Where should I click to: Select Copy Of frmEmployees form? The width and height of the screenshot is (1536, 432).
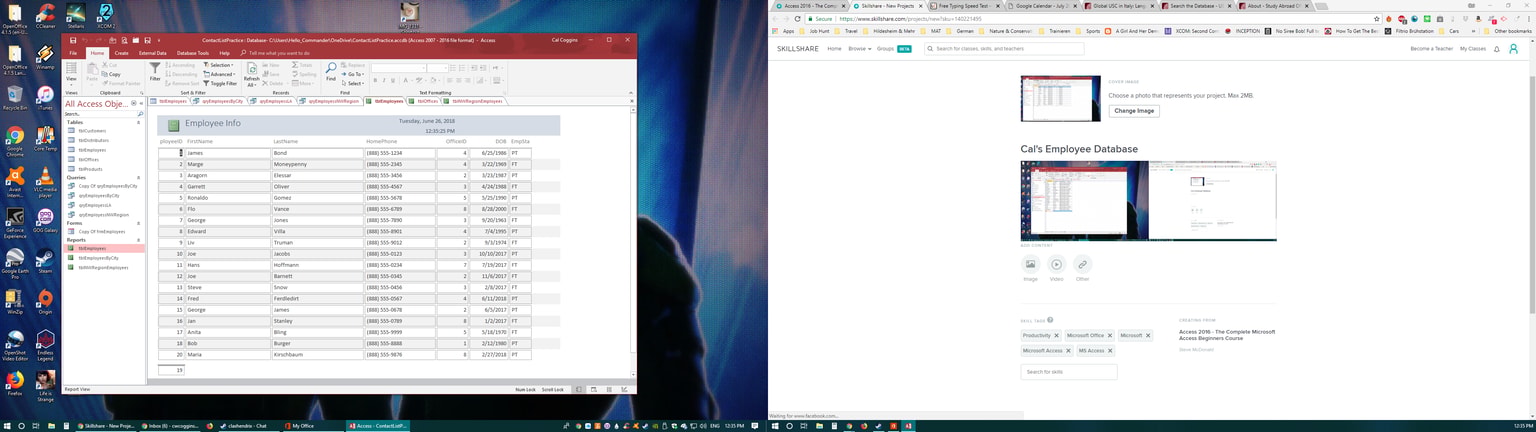point(101,231)
